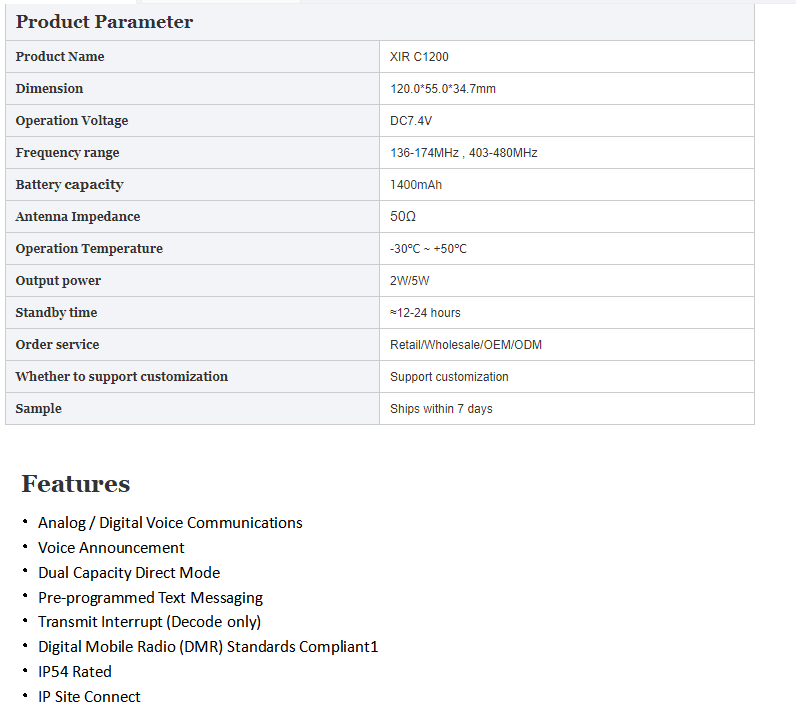Screen dimensions: 796x708
Task: Select the operation temperature range value
Action: pos(428,249)
